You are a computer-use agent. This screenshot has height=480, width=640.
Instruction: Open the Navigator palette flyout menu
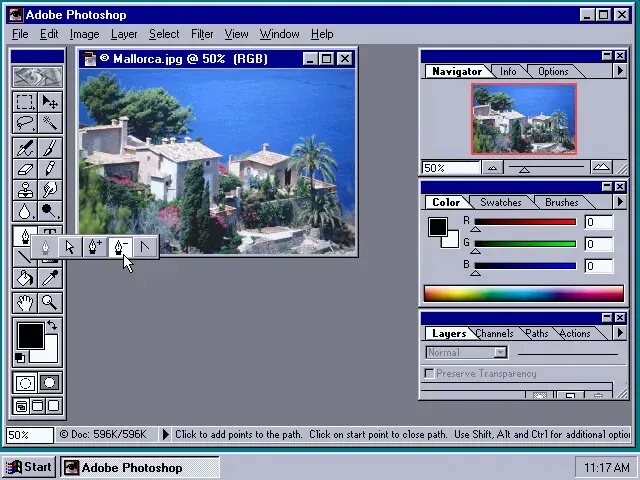[620, 71]
